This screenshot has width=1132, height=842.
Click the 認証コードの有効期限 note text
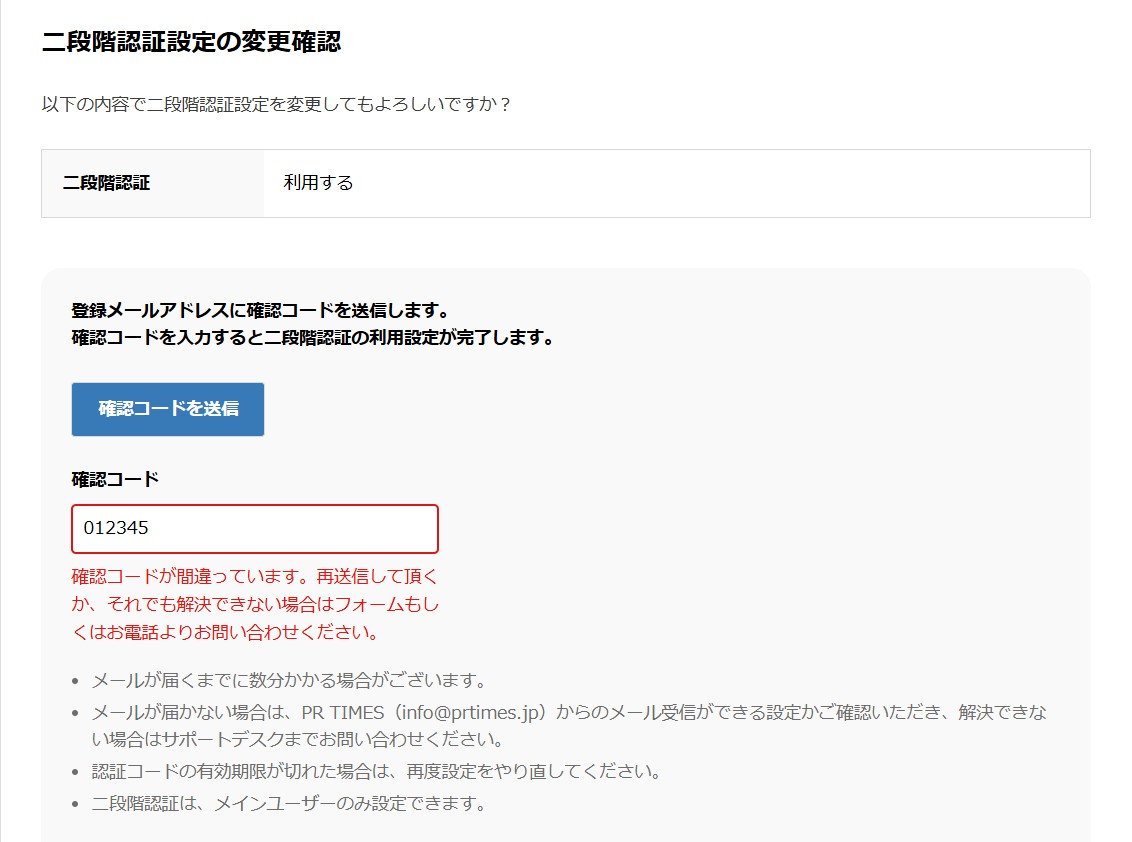376,772
